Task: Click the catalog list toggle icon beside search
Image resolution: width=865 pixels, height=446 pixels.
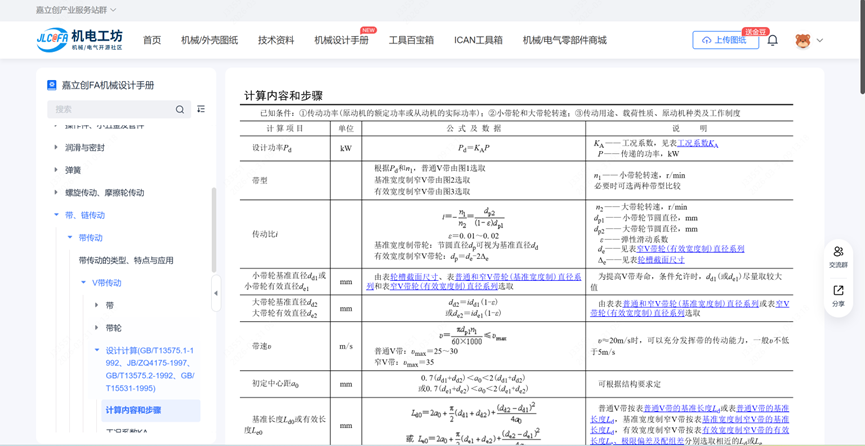Action: pyautogui.click(x=201, y=109)
